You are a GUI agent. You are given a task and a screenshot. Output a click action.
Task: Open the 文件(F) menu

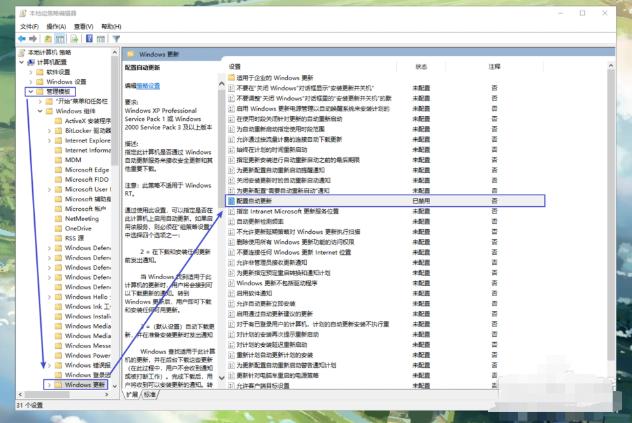(29, 27)
